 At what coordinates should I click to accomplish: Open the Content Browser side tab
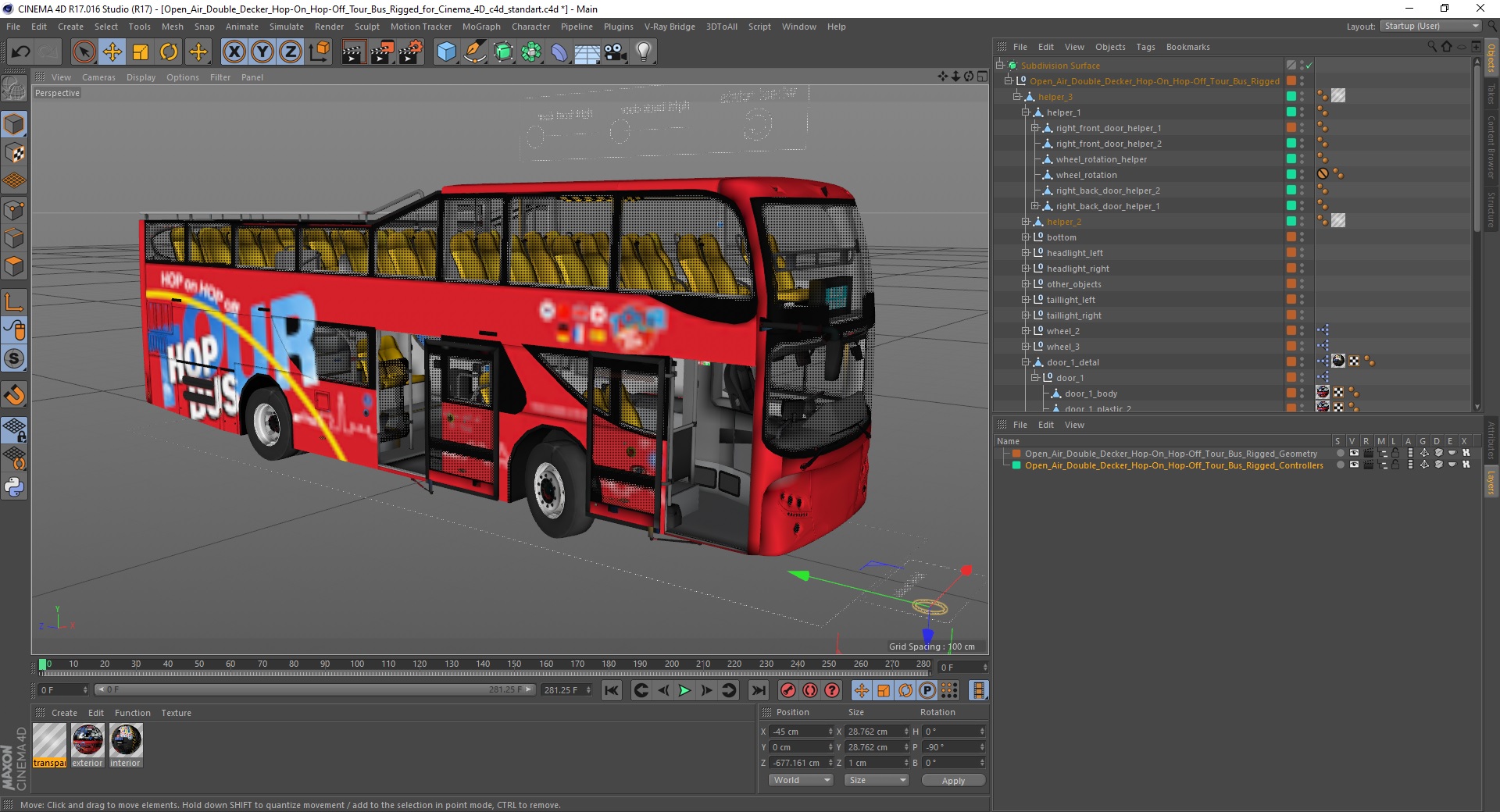click(x=1491, y=148)
